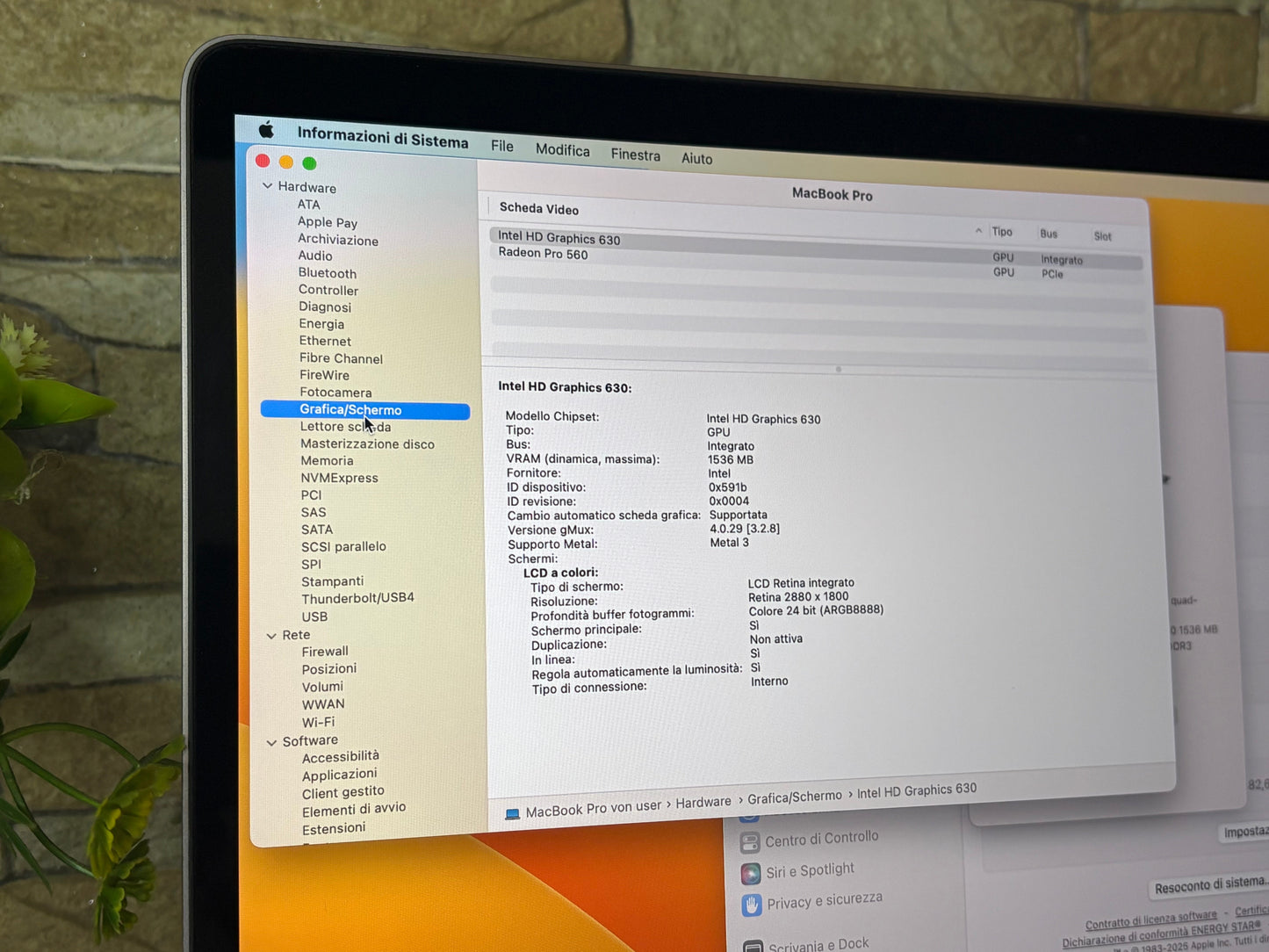Image resolution: width=1269 pixels, height=952 pixels.
Task: Click Intel HD Graphics 630 in path bar
Action: coord(917,790)
